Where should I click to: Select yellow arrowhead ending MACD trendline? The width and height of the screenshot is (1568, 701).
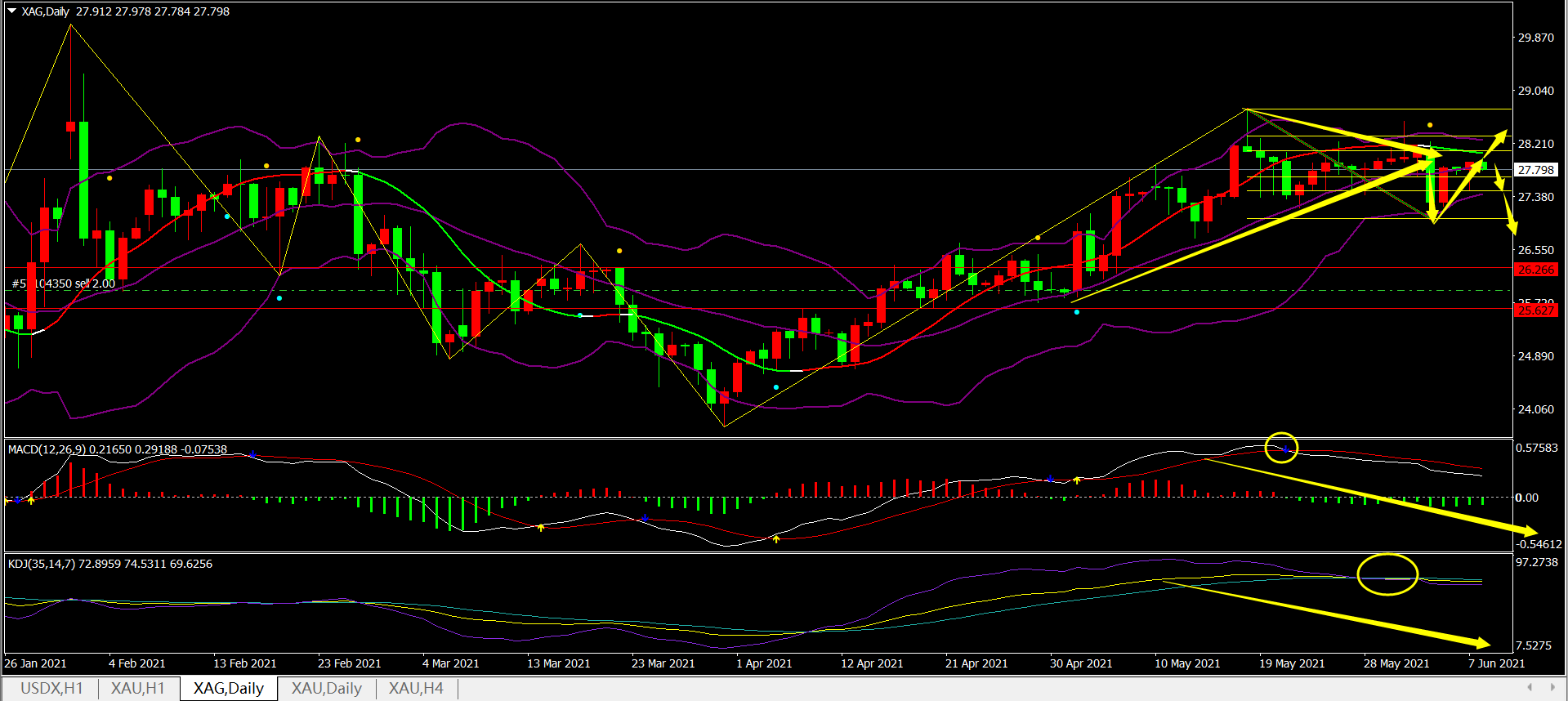coord(1526,532)
